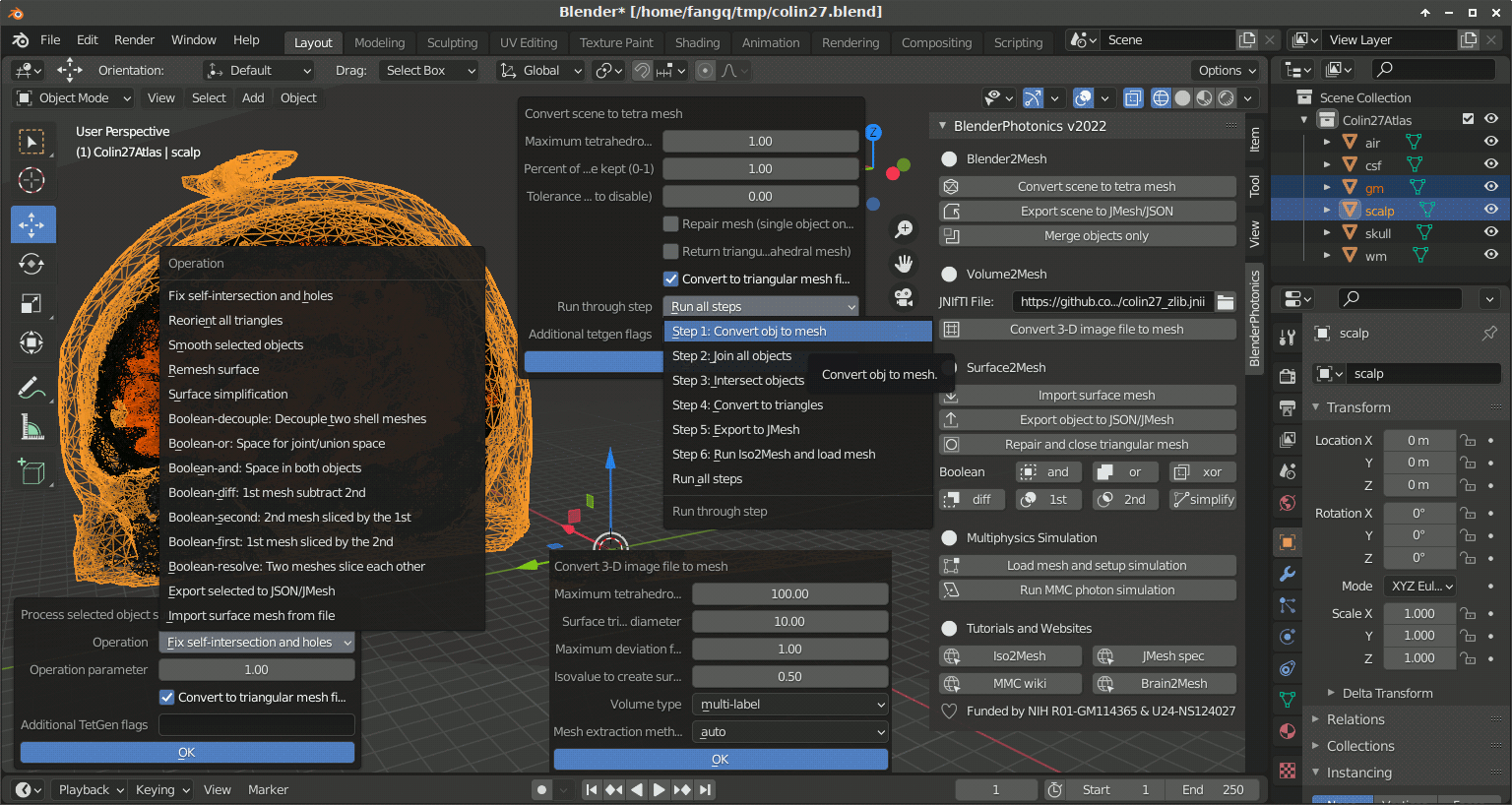Image resolution: width=1512 pixels, height=805 pixels.
Task: Open the Tool properties tab icon
Action: (x=1288, y=338)
